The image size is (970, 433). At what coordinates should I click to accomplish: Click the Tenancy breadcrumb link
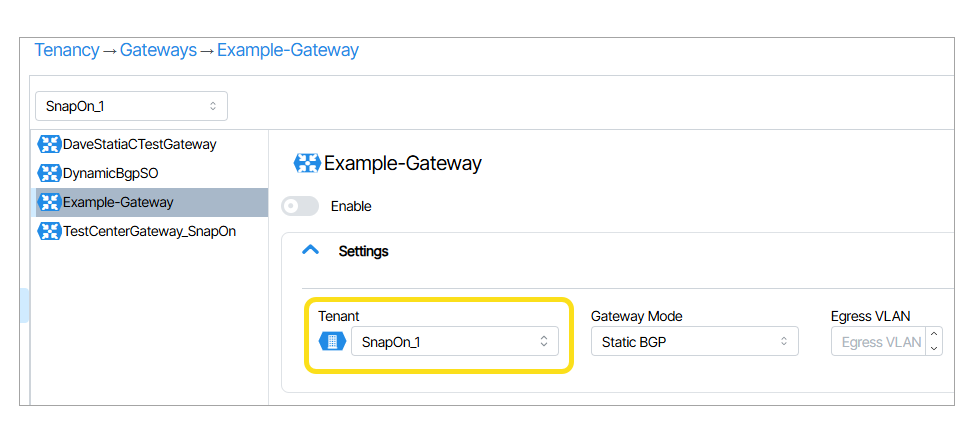[x=67, y=50]
